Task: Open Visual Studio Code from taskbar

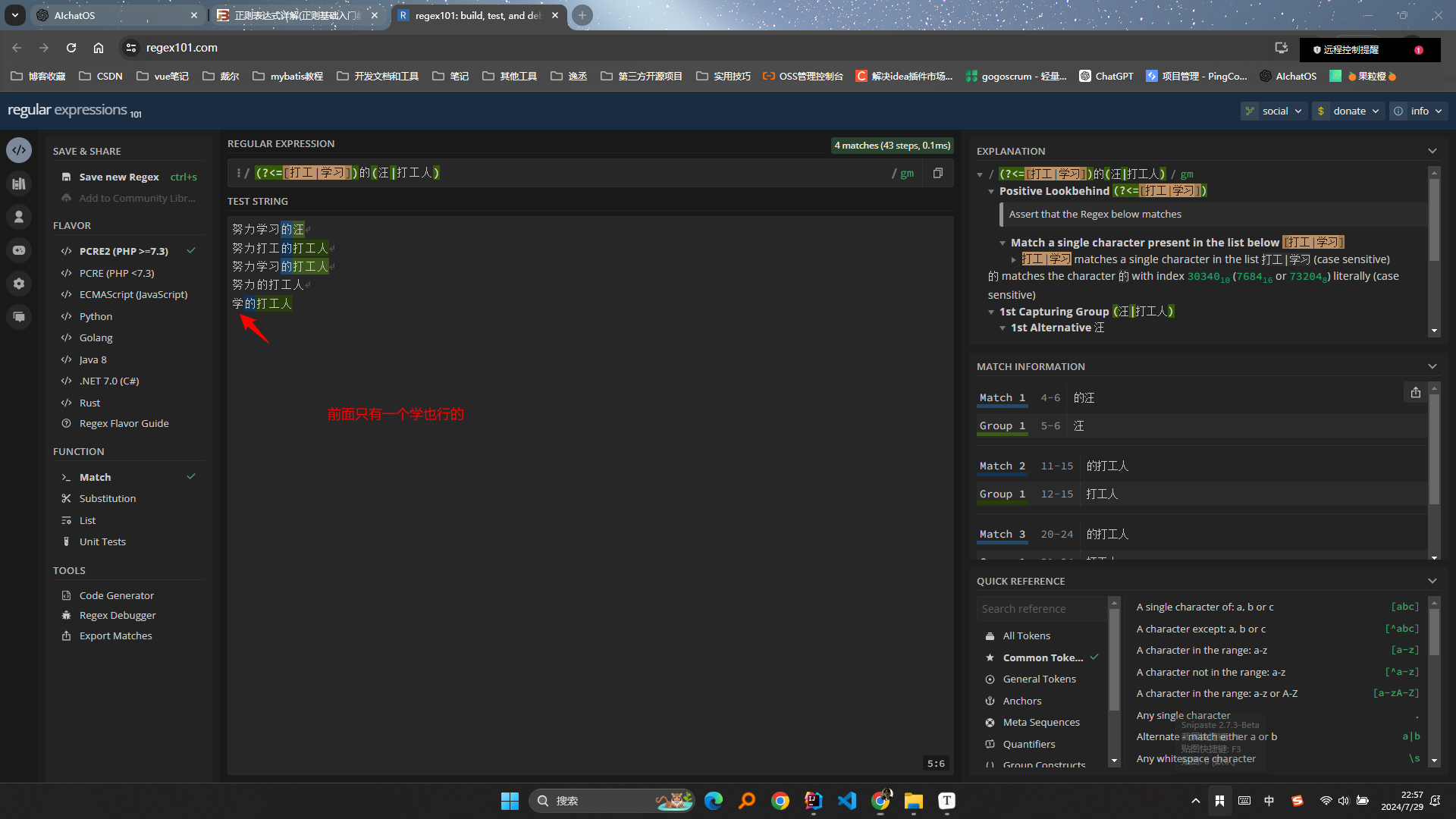Action: coord(846,801)
